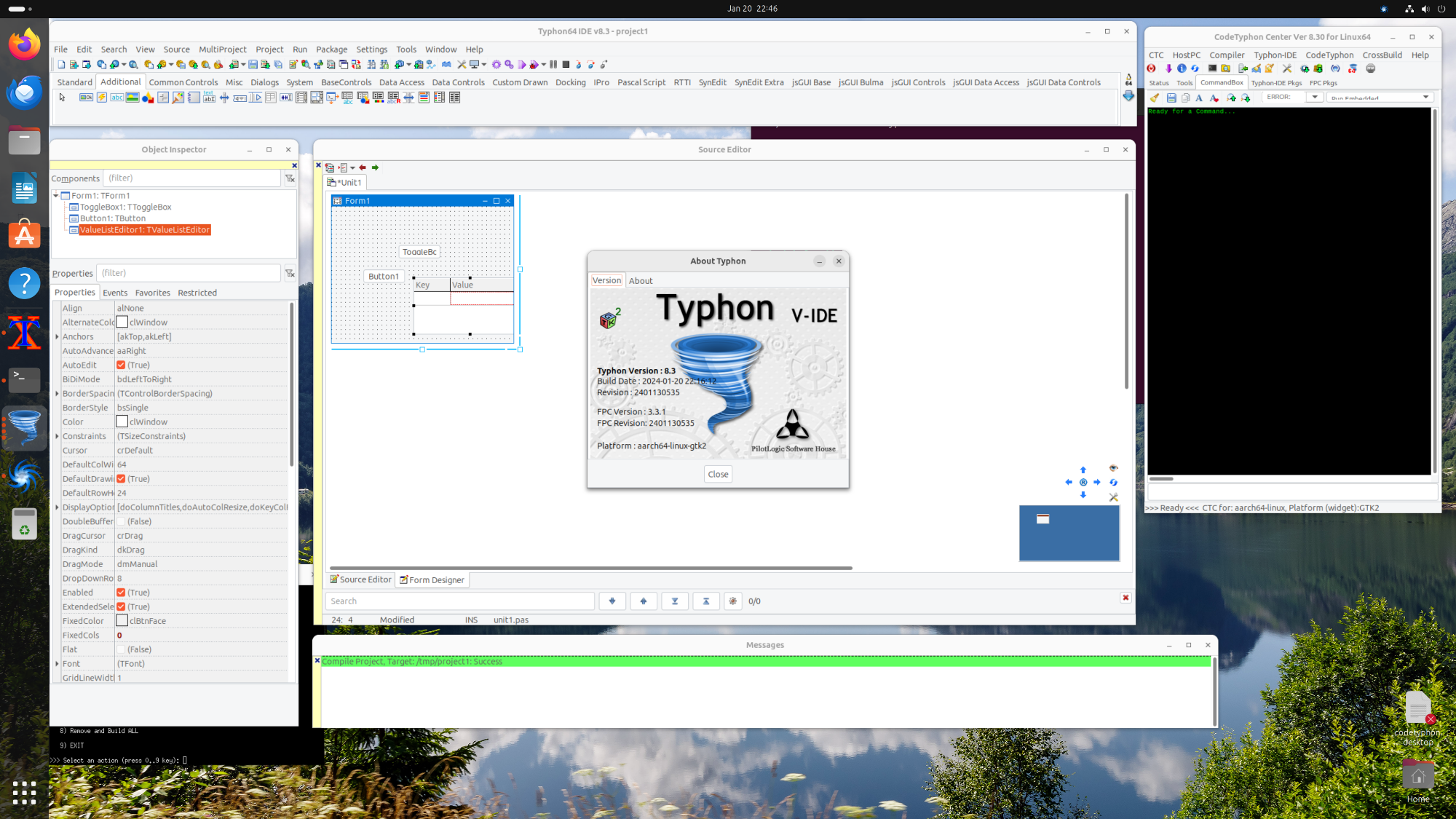Toggle the Enabled property checkbox
This screenshot has height=819, width=1456.
coord(121,593)
